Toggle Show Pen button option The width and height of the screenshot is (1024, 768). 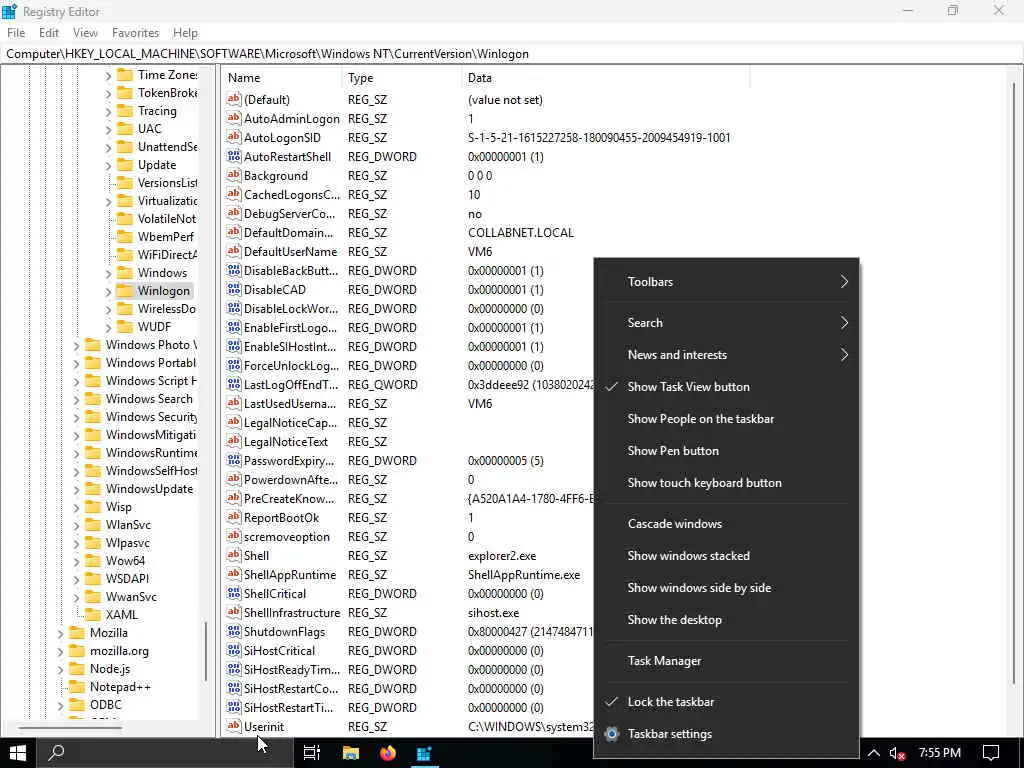pyautogui.click(x=726, y=451)
